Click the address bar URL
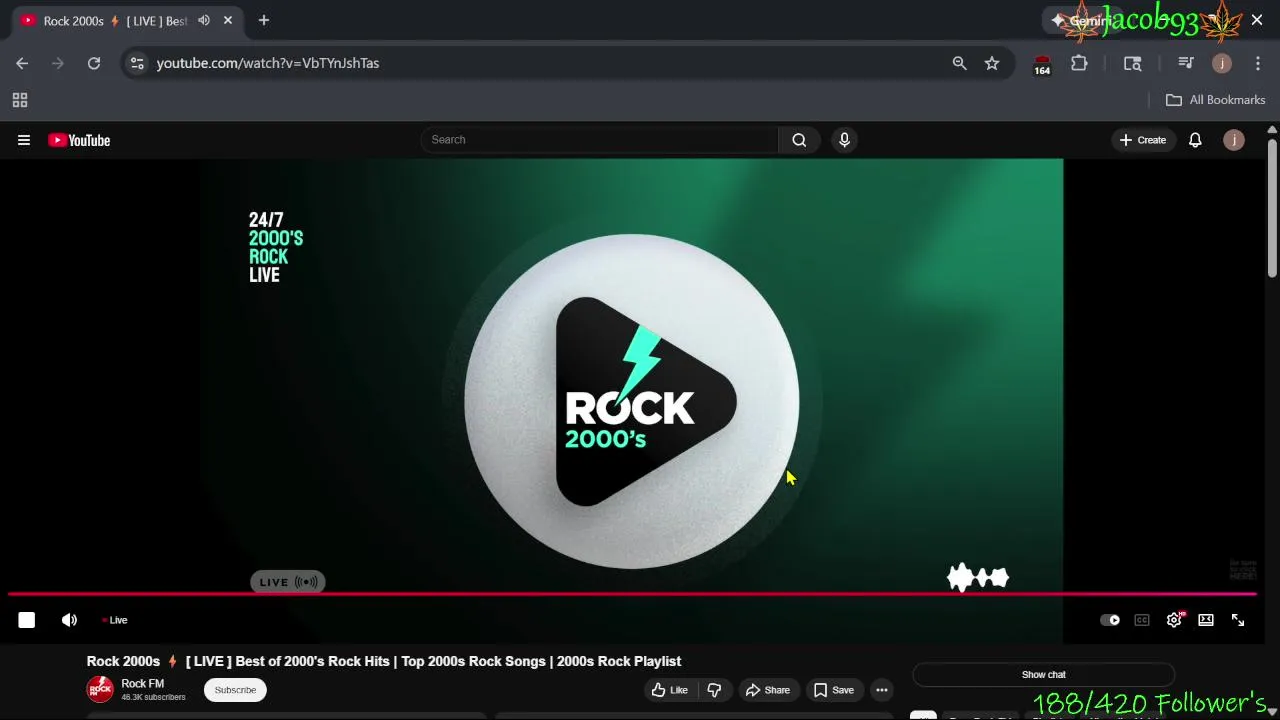This screenshot has width=1280, height=720. [x=268, y=63]
